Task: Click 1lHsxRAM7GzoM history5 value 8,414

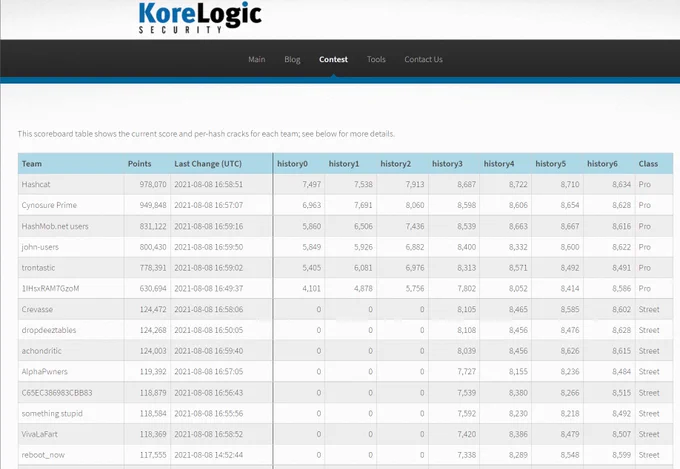Action: point(570,289)
